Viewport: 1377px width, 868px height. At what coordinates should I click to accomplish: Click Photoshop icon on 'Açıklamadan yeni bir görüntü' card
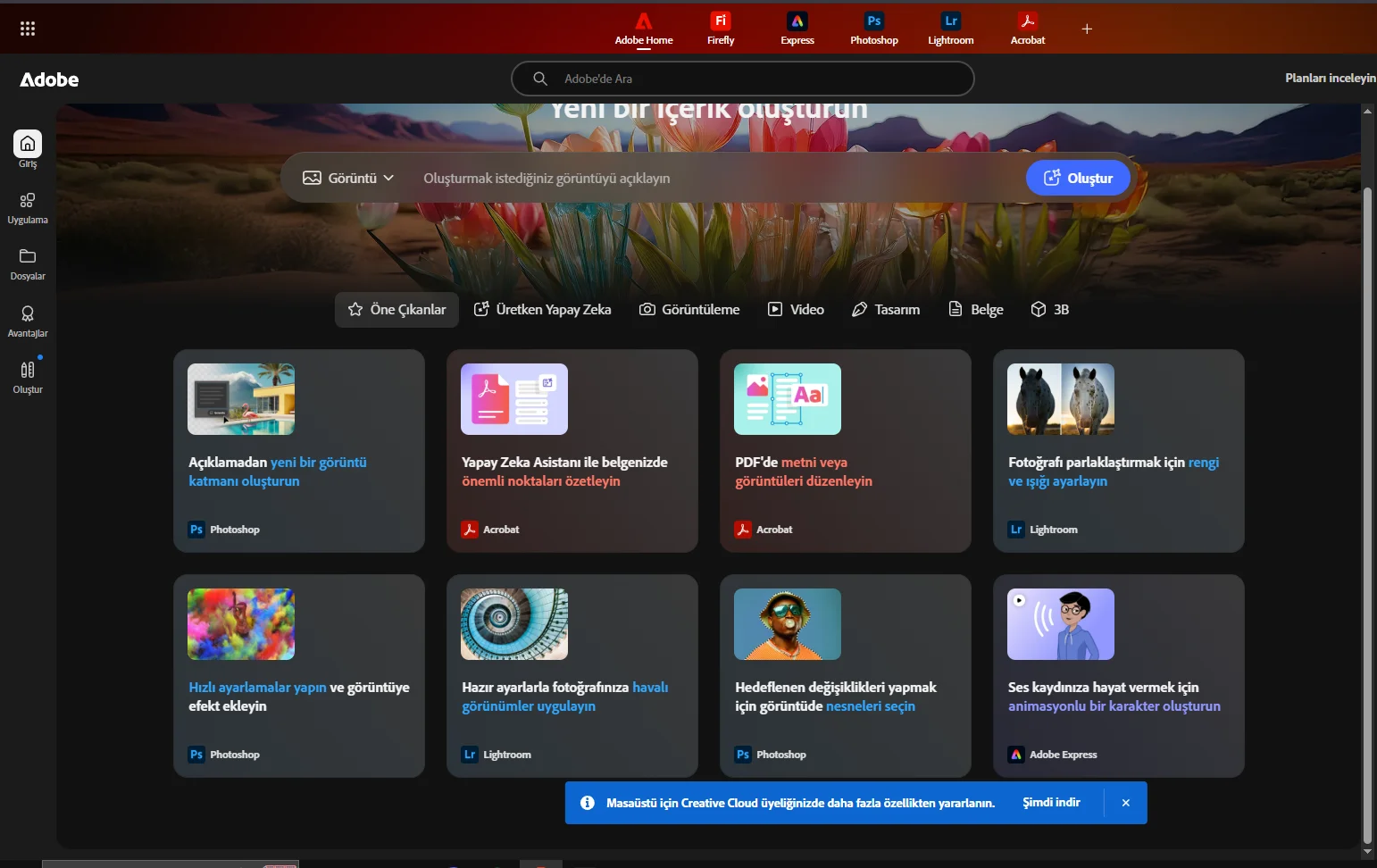196,530
